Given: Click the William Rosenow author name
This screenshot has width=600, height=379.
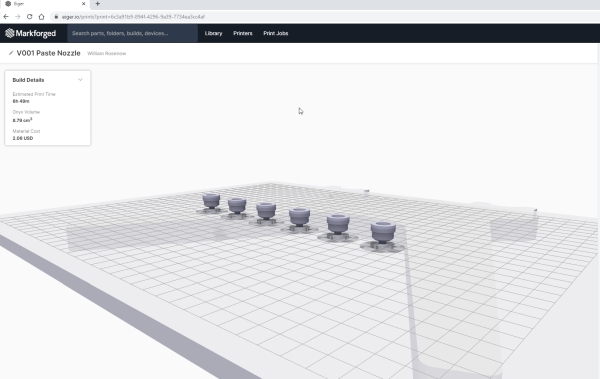Looking at the screenshot, I should [106, 53].
